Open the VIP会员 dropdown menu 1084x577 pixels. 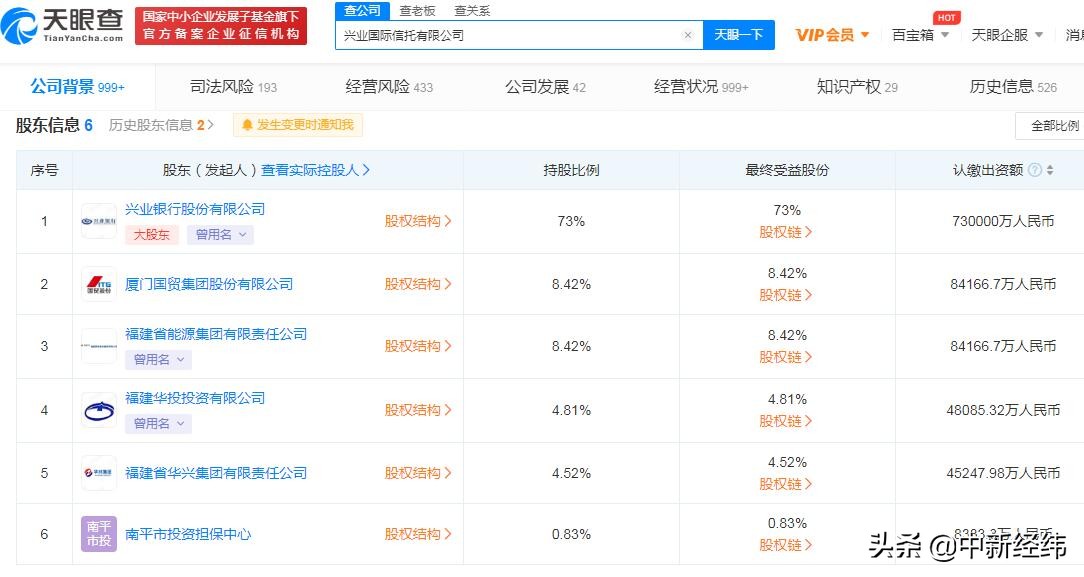click(832, 35)
